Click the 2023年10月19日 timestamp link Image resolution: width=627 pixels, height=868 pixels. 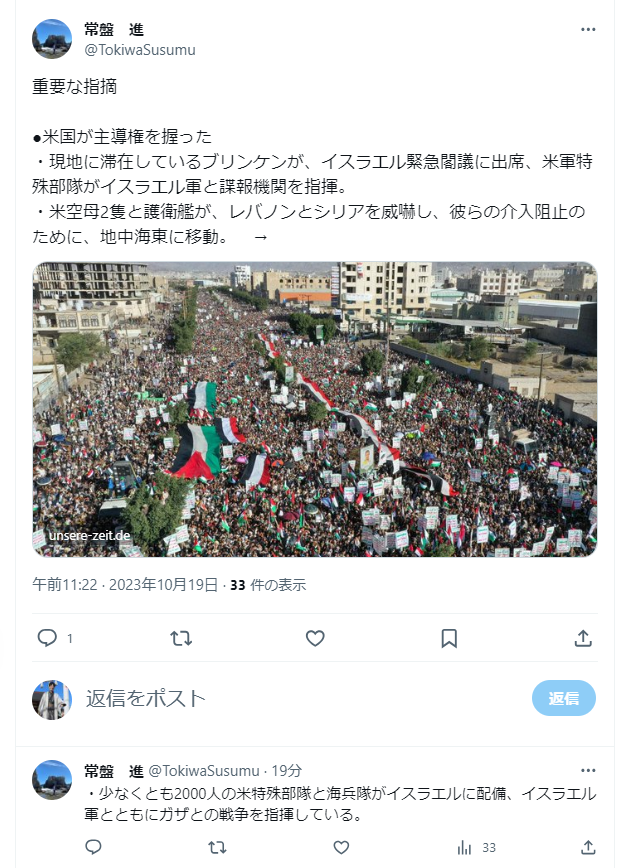click(163, 585)
